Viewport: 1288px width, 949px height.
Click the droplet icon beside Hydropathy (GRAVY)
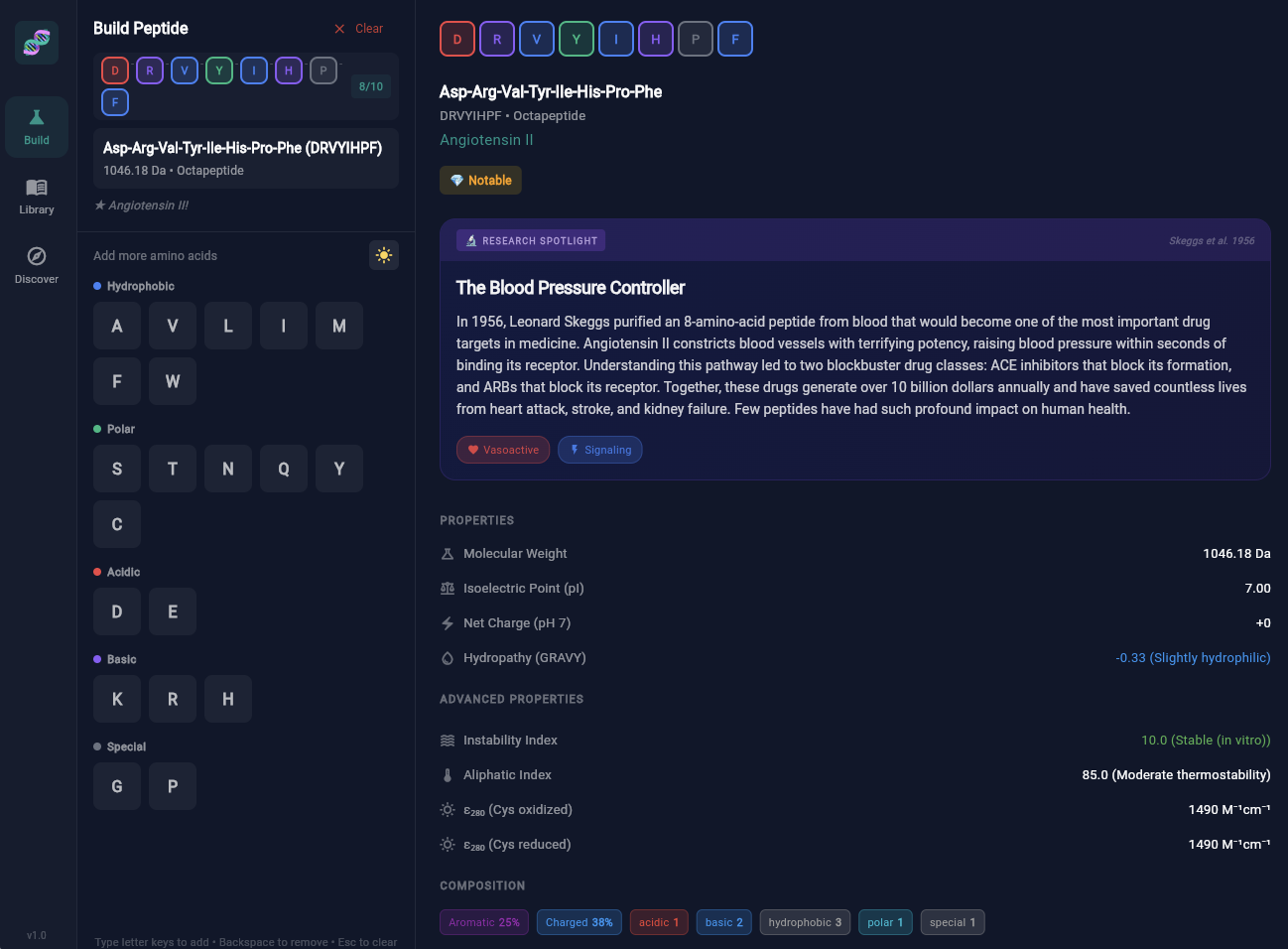click(447, 657)
